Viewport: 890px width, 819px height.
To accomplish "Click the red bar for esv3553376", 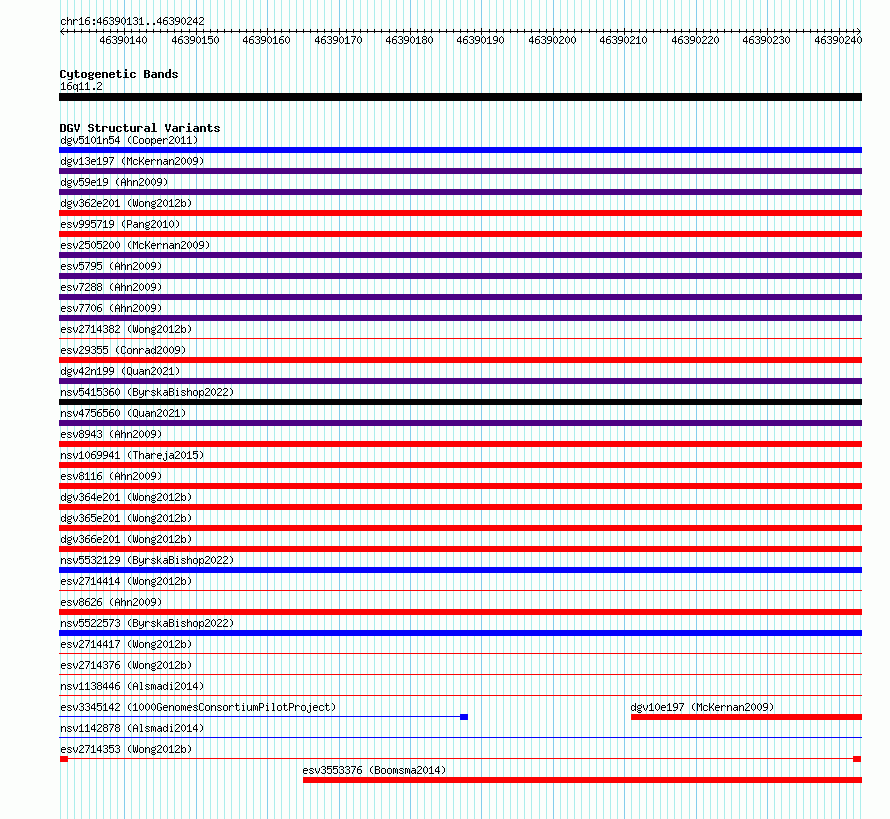I will click(582, 780).
